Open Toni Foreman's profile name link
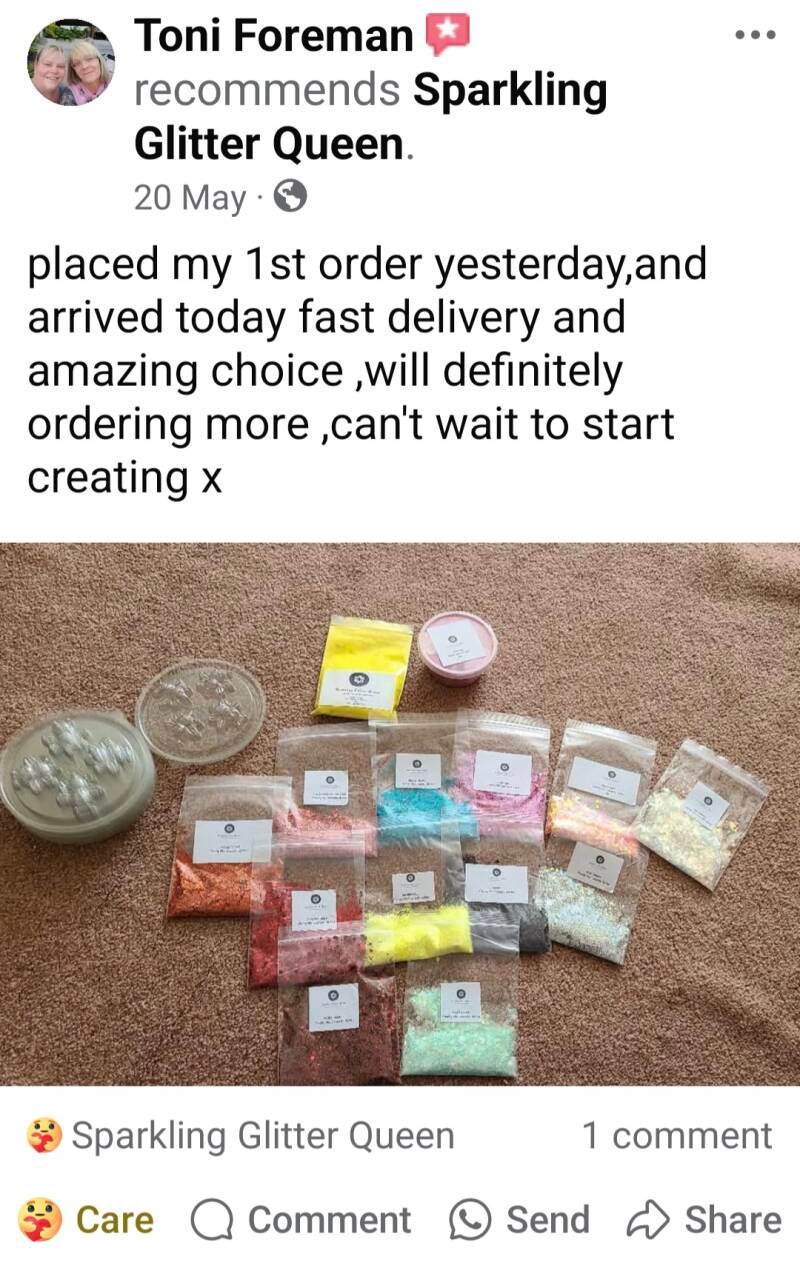The height and width of the screenshot is (1265, 800). [x=274, y=36]
